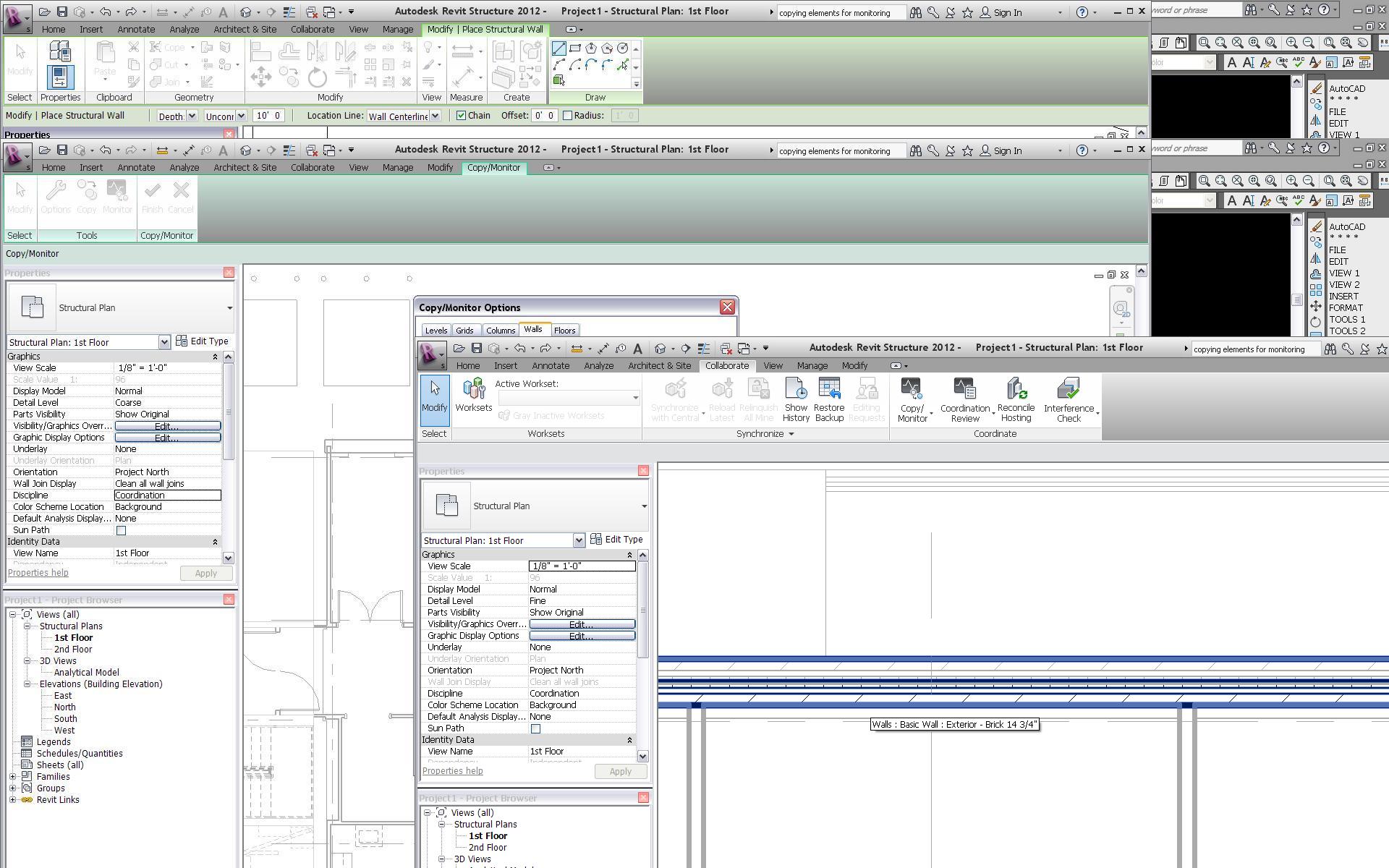Toggle the Sun Path checkbox in left Properties
The image size is (1389, 868).
(x=122, y=530)
